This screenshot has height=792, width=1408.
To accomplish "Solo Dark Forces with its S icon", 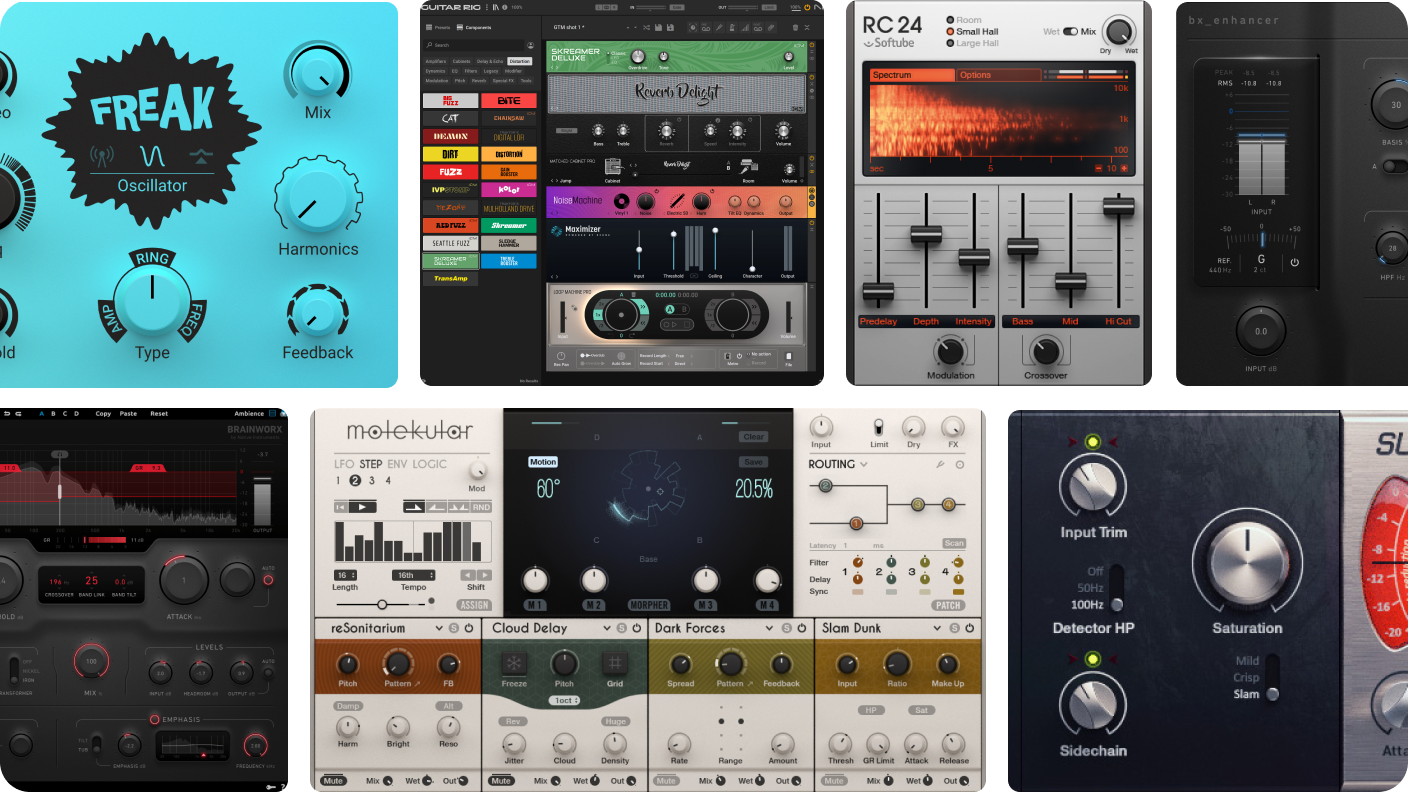I will (787, 628).
